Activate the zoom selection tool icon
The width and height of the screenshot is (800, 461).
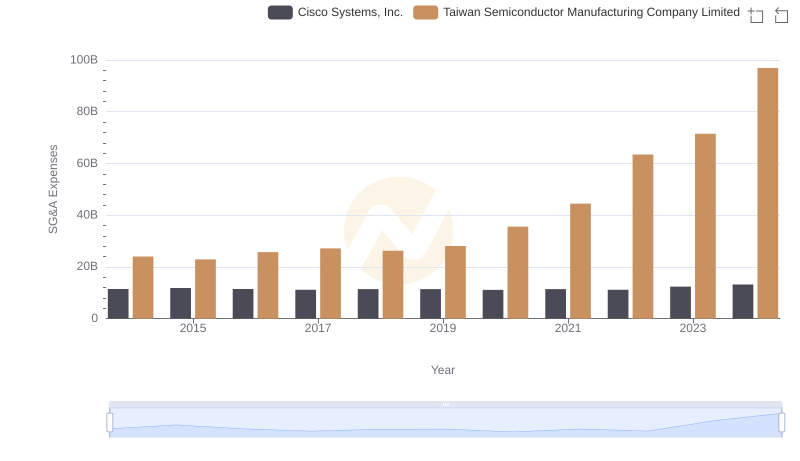[x=756, y=15]
